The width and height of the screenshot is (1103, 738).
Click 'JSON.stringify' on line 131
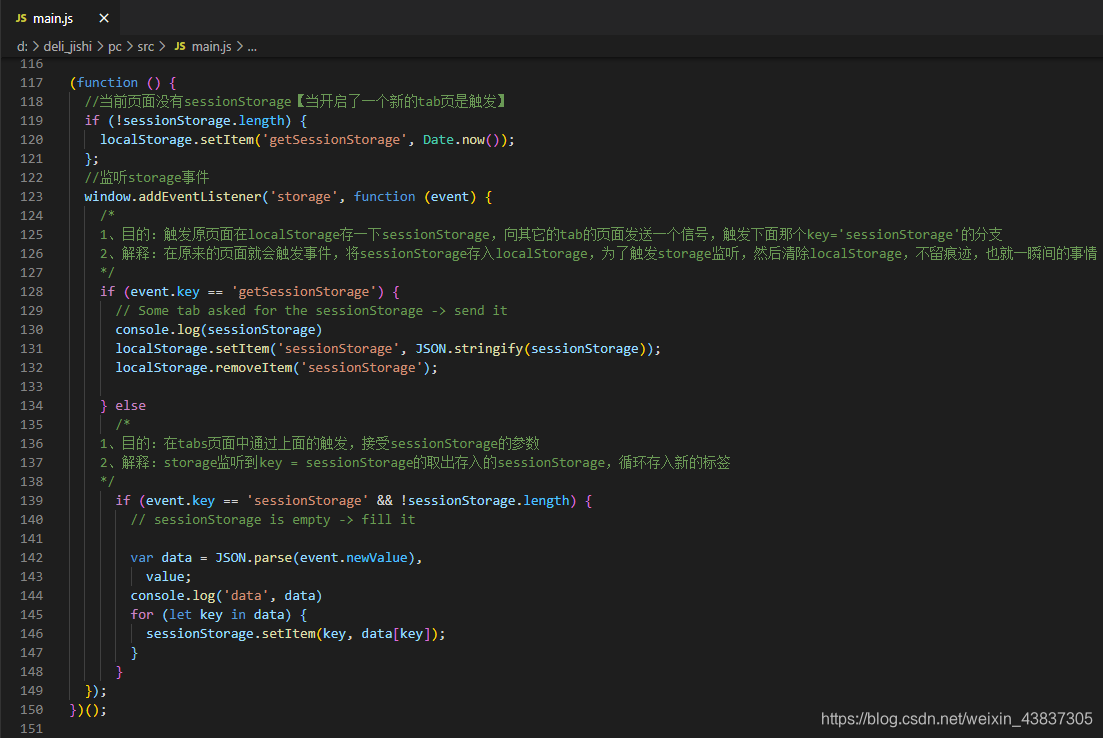(469, 348)
